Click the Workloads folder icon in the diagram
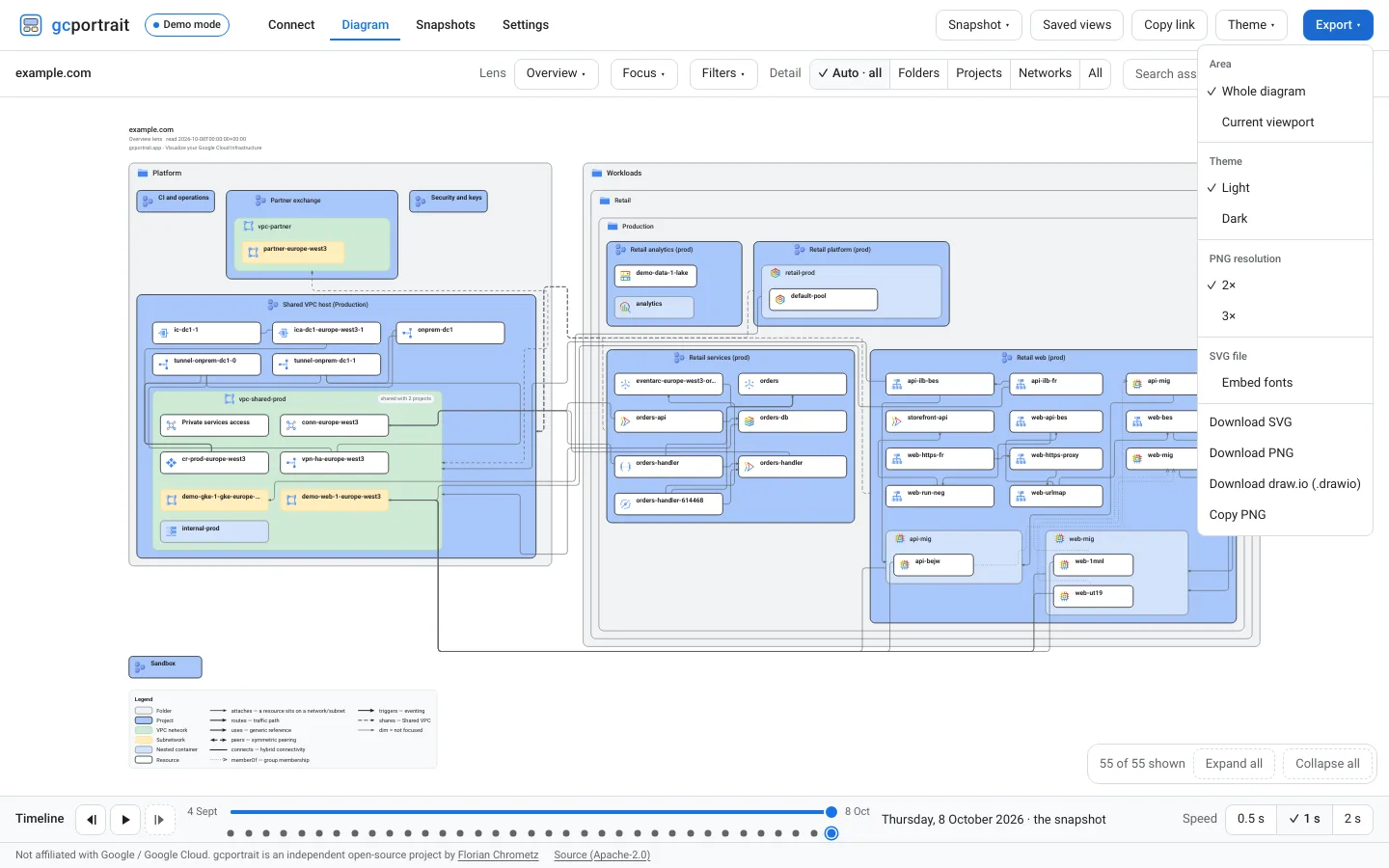The height and width of the screenshot is (868, 1389). tap(597, 174)
